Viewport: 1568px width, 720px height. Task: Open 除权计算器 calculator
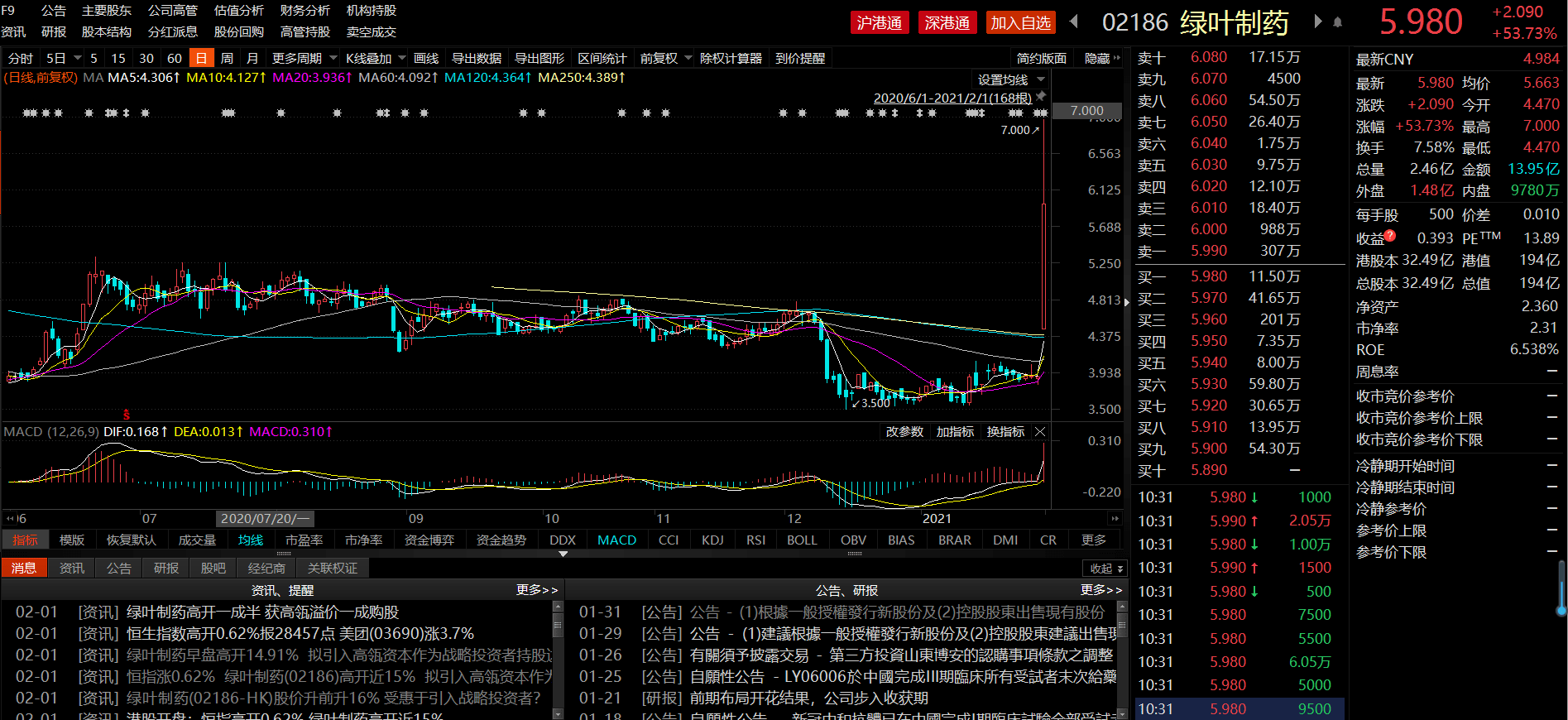click(731, 58)
